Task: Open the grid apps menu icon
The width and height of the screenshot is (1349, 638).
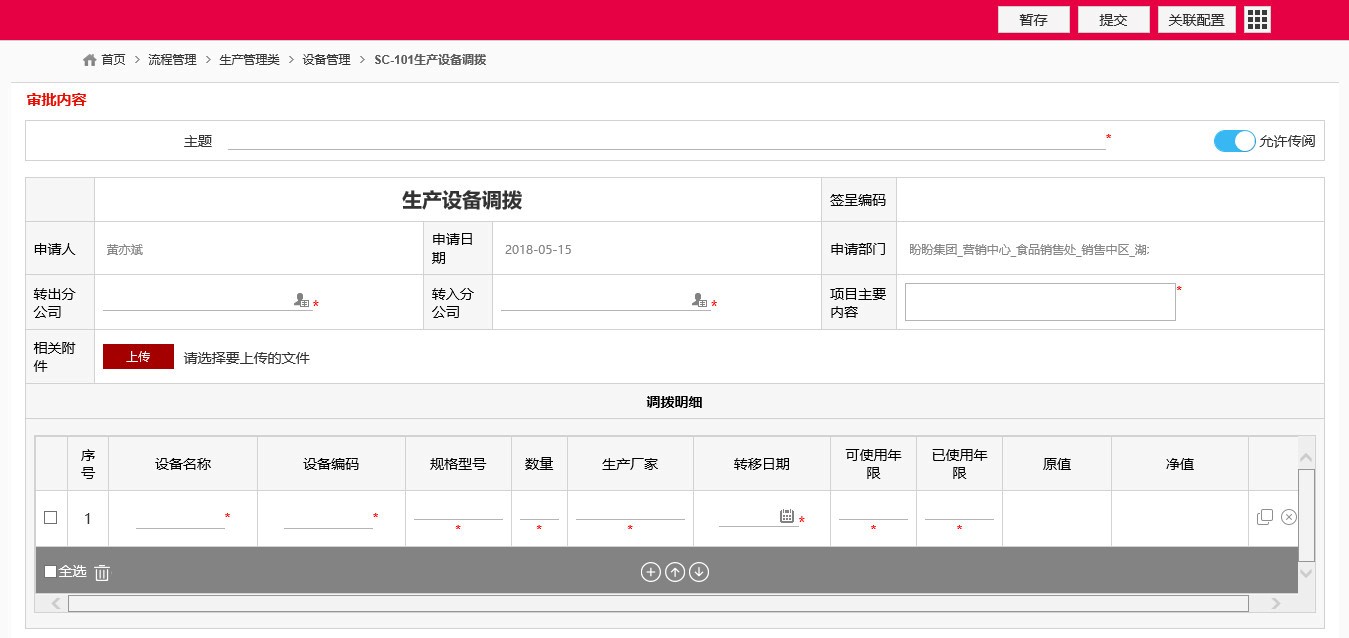Action: 1257,20
